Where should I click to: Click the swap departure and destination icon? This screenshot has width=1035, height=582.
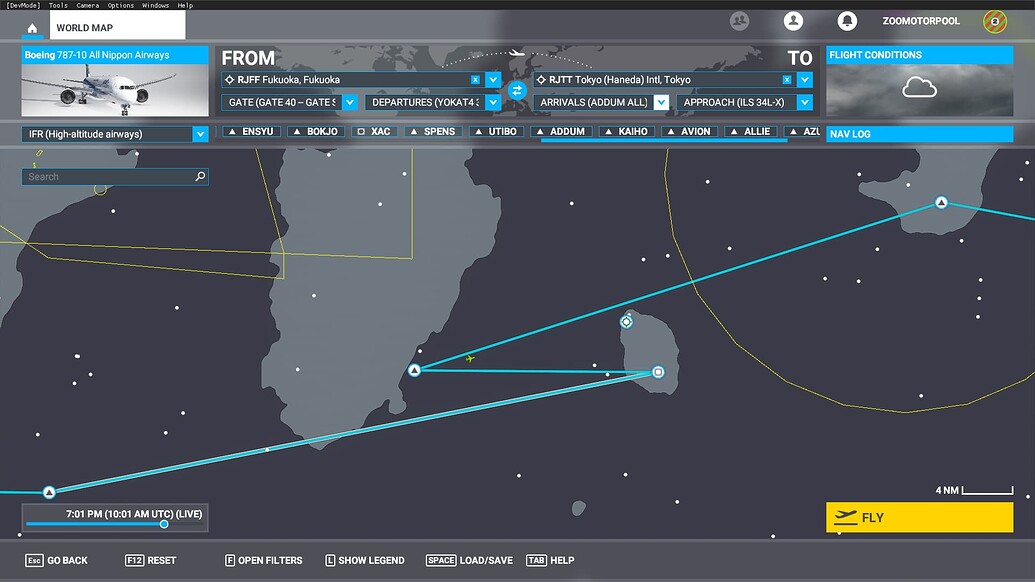(x=516, y=90)
